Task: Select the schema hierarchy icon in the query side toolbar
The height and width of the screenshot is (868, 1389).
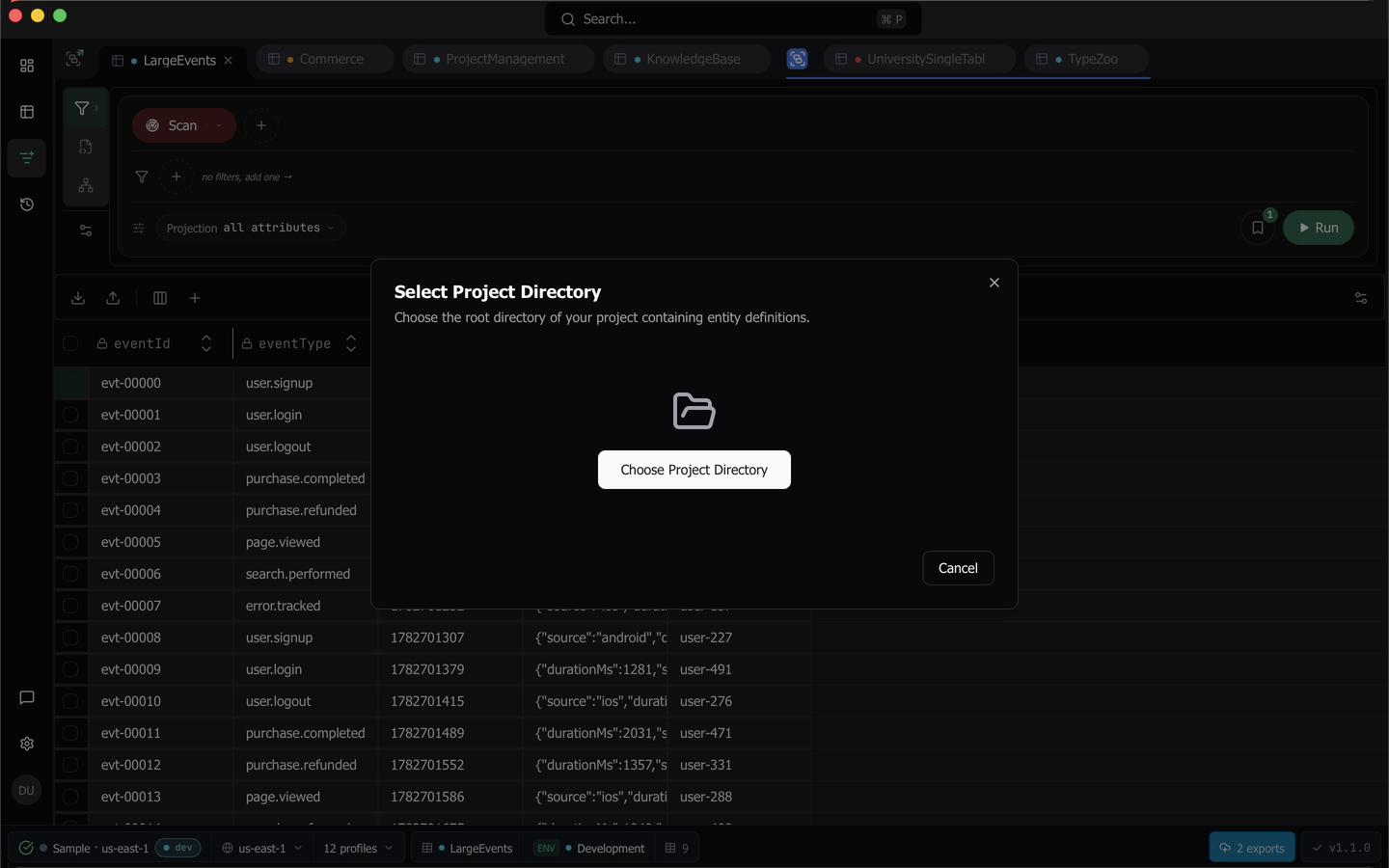Action: pyautogui.click(x=86, y=185)
